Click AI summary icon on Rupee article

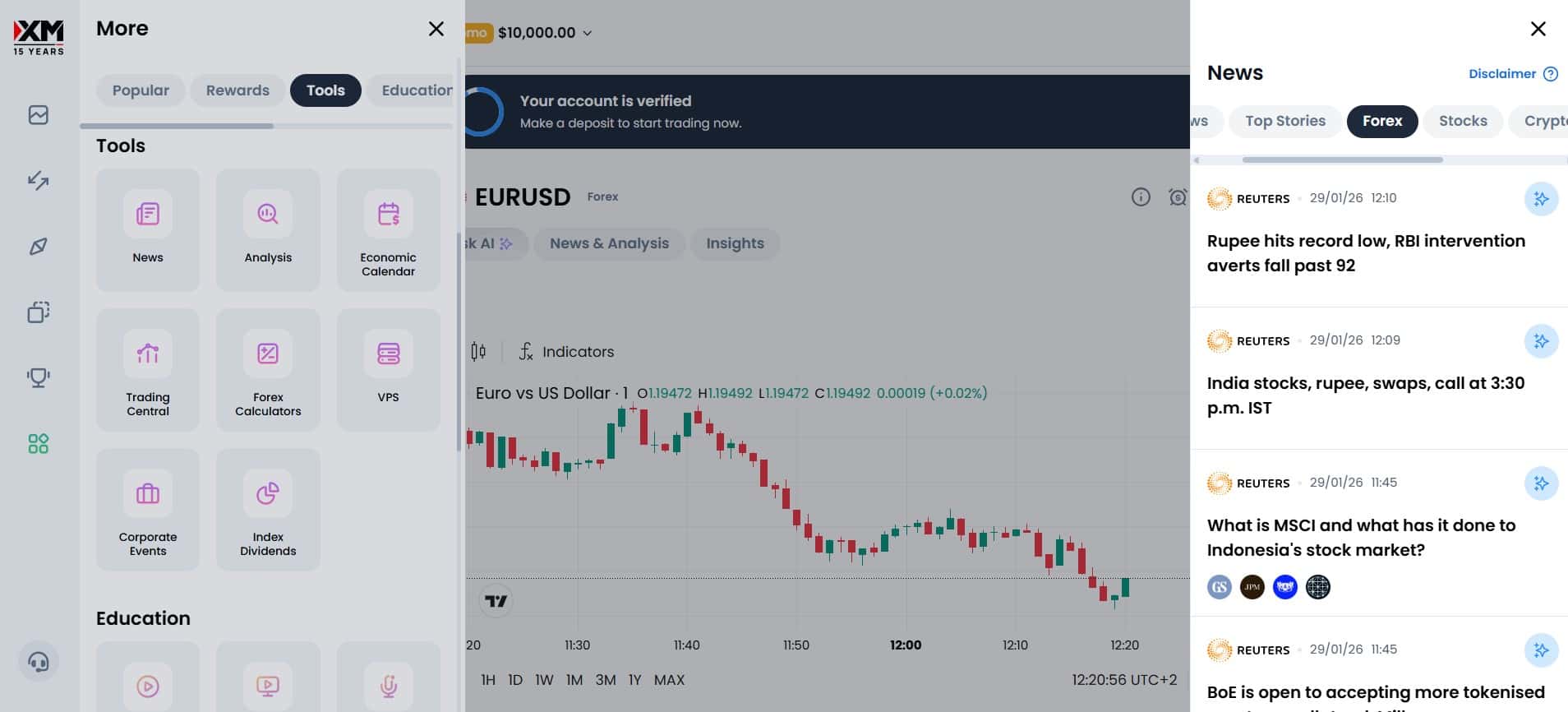tap(1541, 199)
